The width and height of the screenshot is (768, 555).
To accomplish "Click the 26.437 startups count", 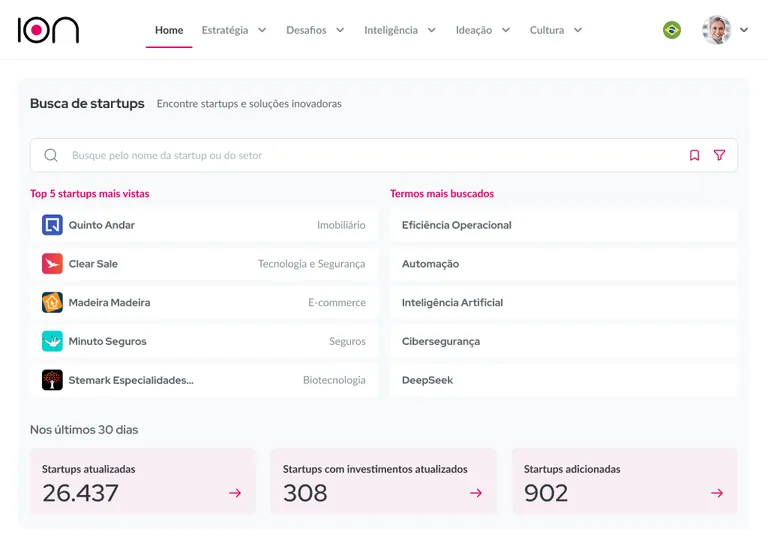I will (80, 493).
